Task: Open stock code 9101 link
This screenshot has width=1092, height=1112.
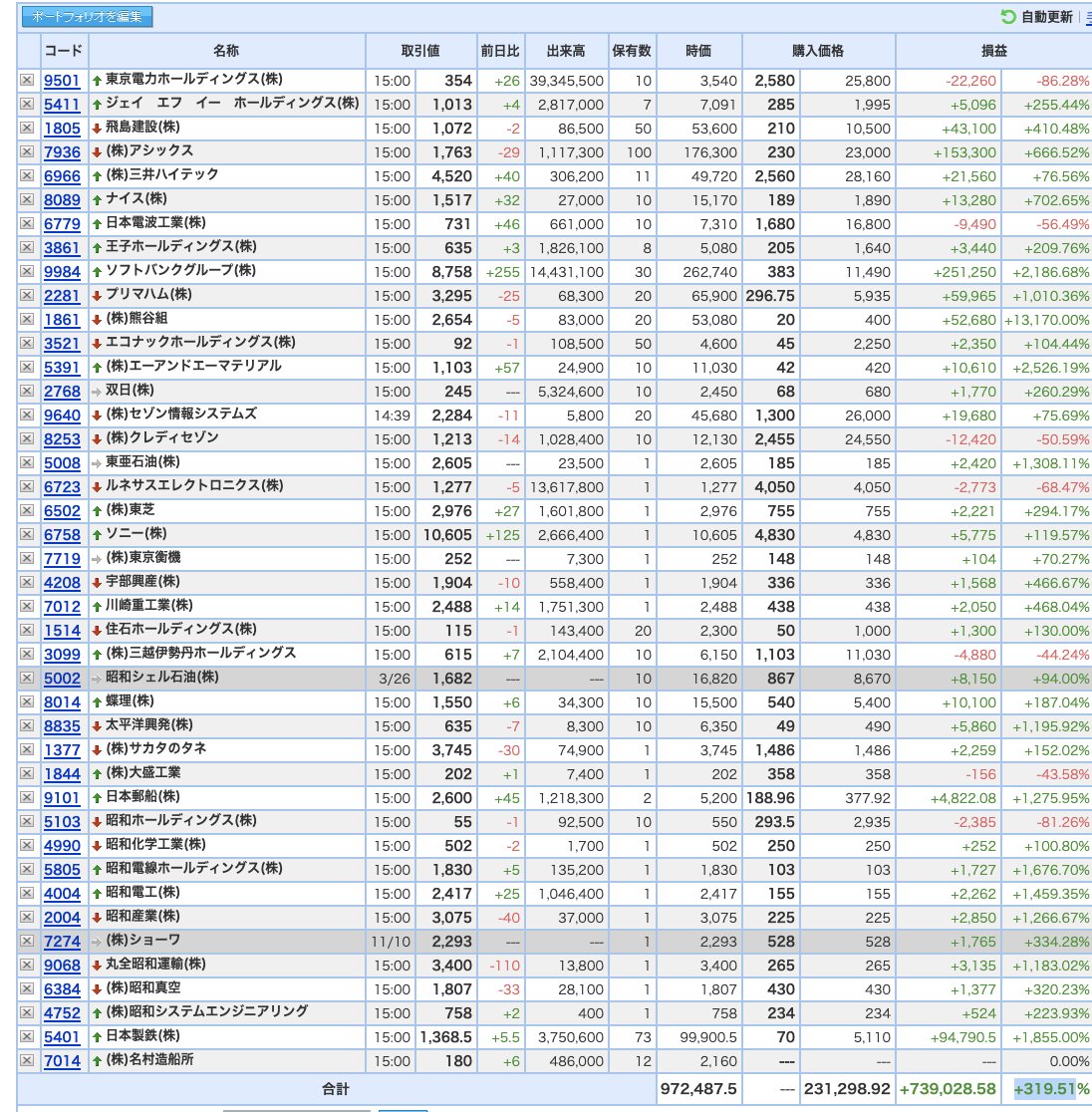Action: coord(62,798)
